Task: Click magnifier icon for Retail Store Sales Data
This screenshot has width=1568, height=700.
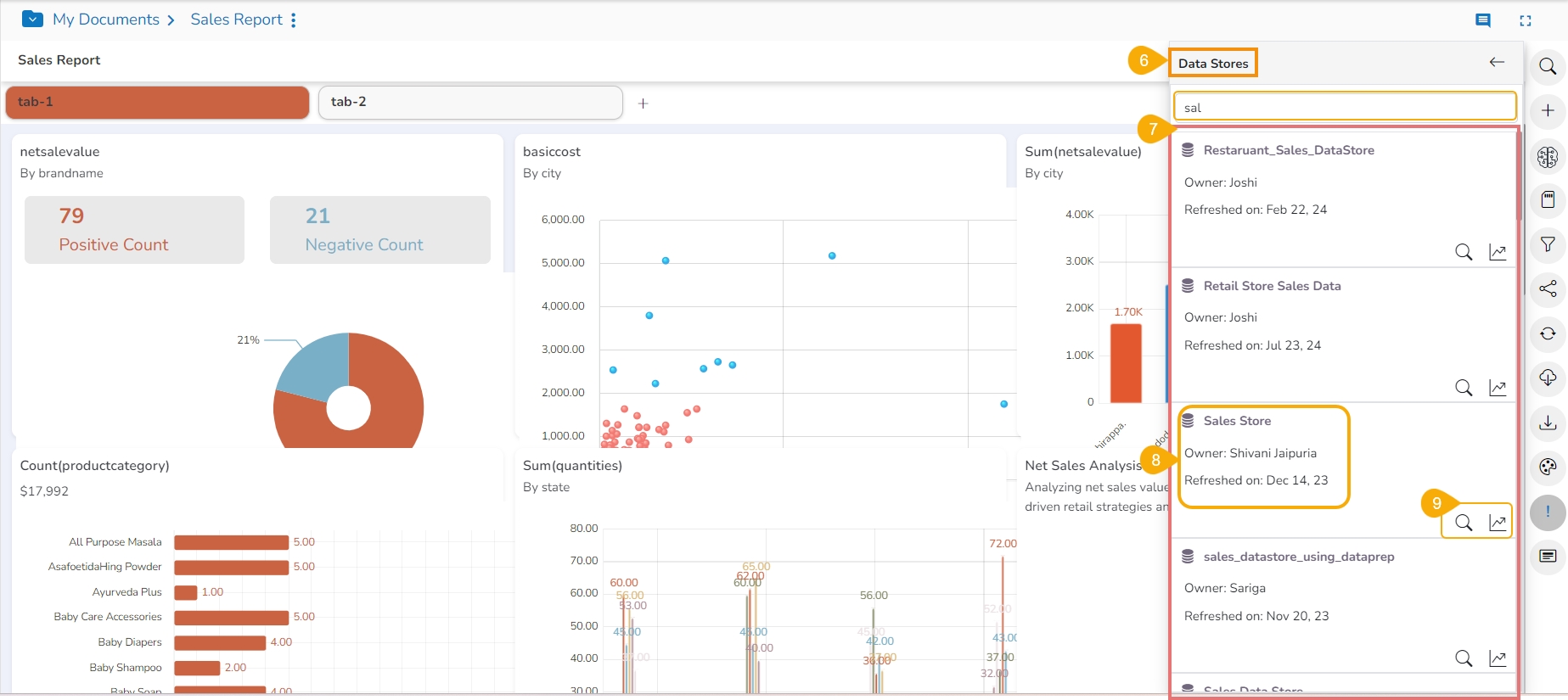Action: (x=1464, y=388)
